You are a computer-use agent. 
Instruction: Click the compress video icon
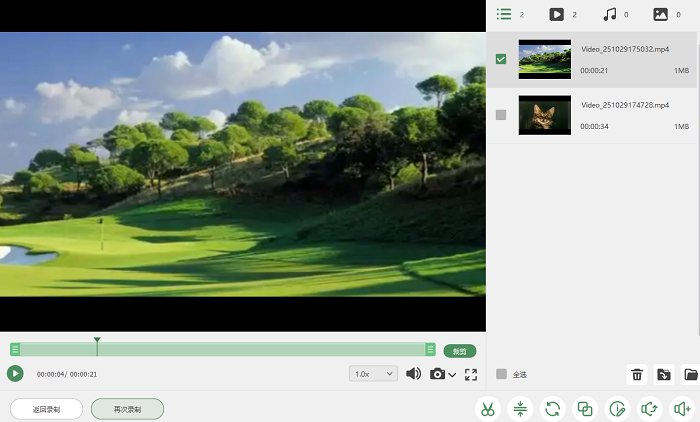coord(520,409)
